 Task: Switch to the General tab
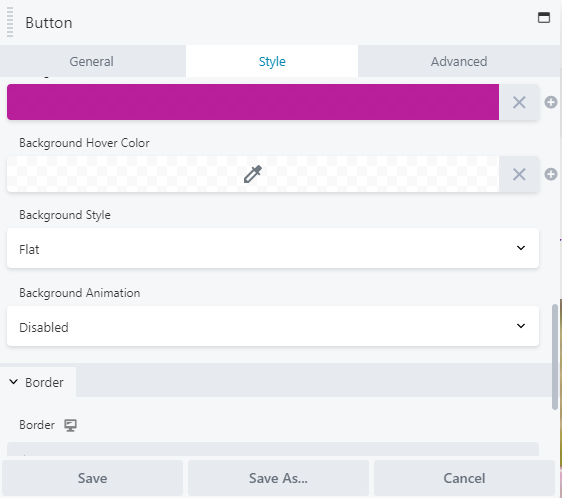tap(92, 61)
